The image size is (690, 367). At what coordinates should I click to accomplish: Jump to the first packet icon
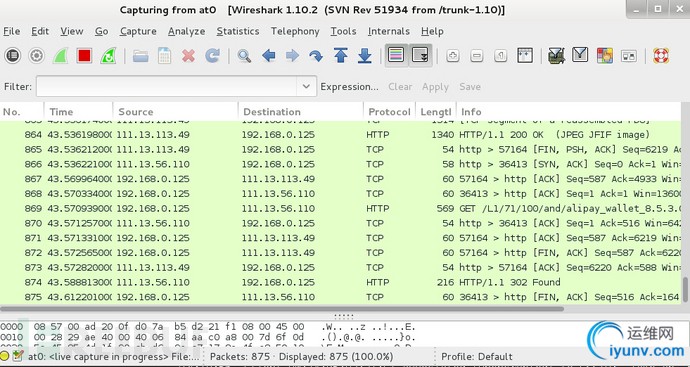[341, 56]
